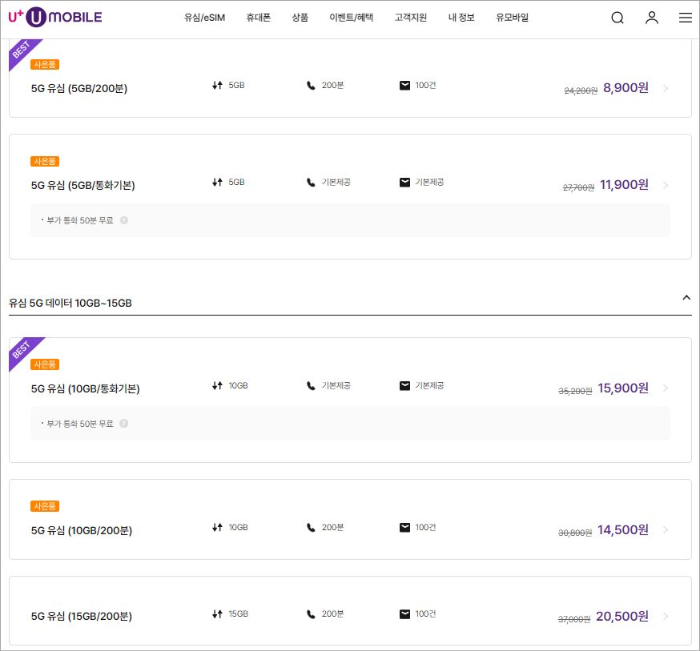
Task: Click the 11,900원 price
Action: [x=624, y=184]
